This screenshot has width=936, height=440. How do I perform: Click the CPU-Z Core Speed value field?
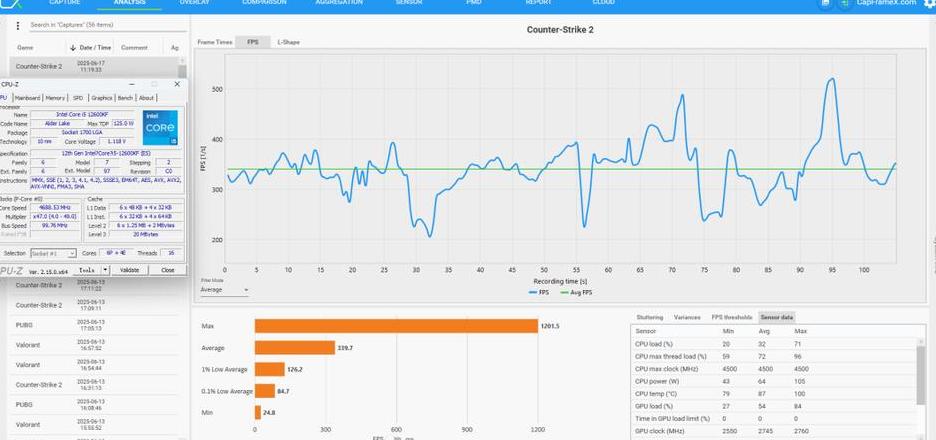tap(54, 207)
